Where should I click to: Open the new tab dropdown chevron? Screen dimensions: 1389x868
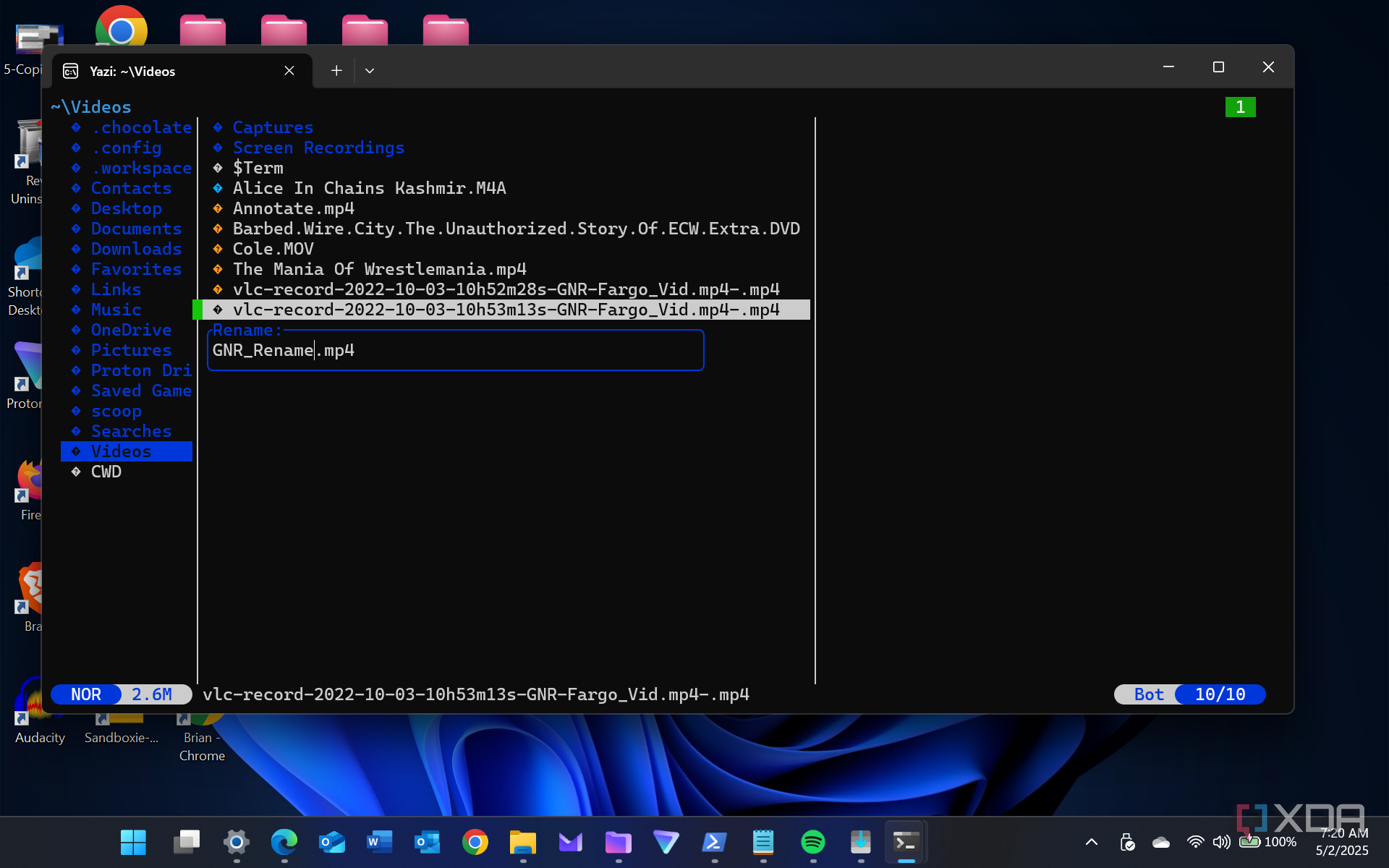point(370,70)
